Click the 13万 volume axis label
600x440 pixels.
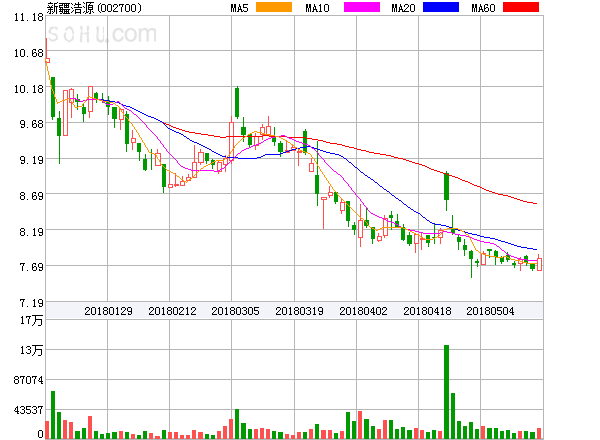pyautogui.click(x=31, y=350)
